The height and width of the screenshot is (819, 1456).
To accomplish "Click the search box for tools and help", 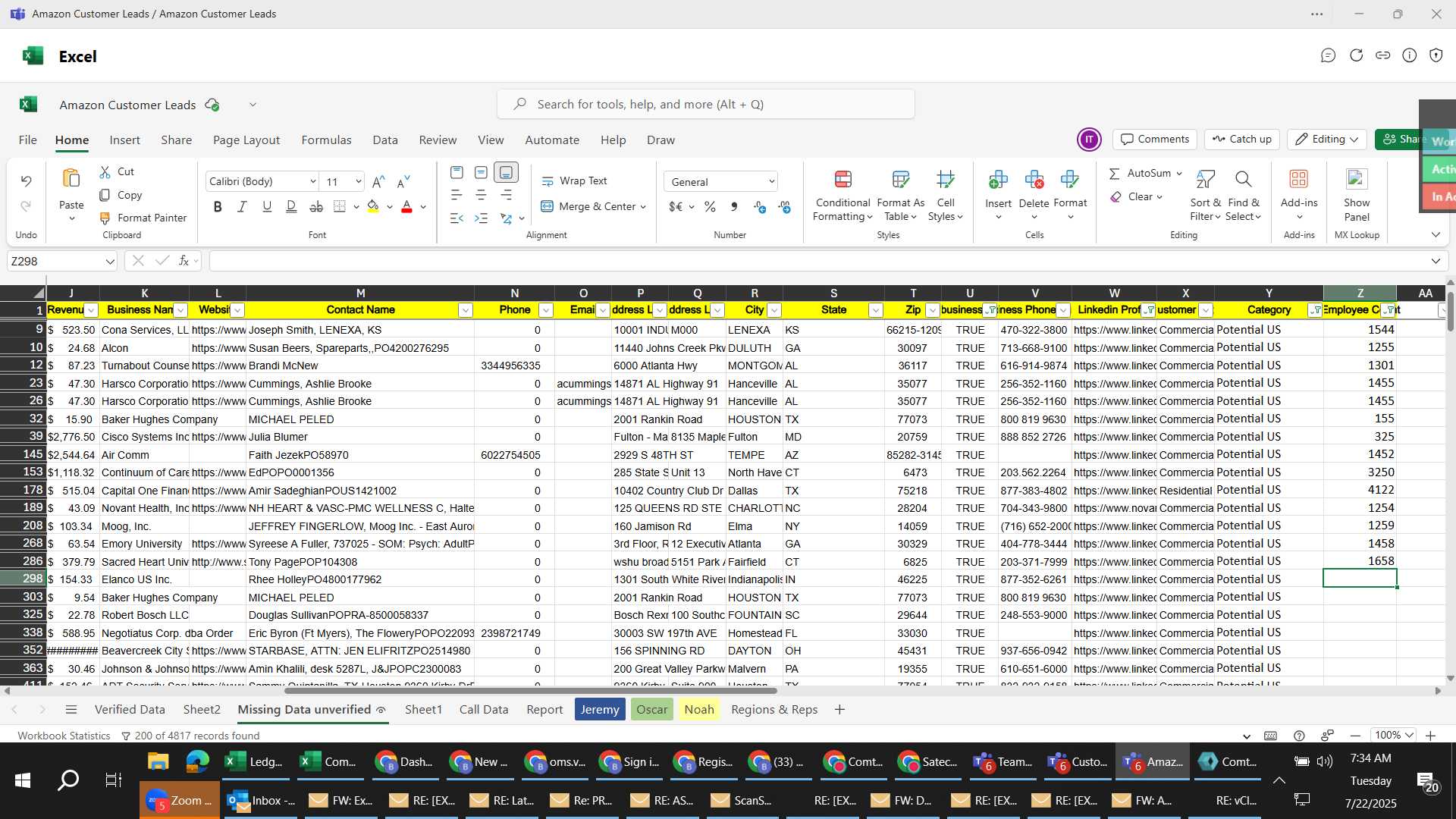I will [x=705, y=105].
